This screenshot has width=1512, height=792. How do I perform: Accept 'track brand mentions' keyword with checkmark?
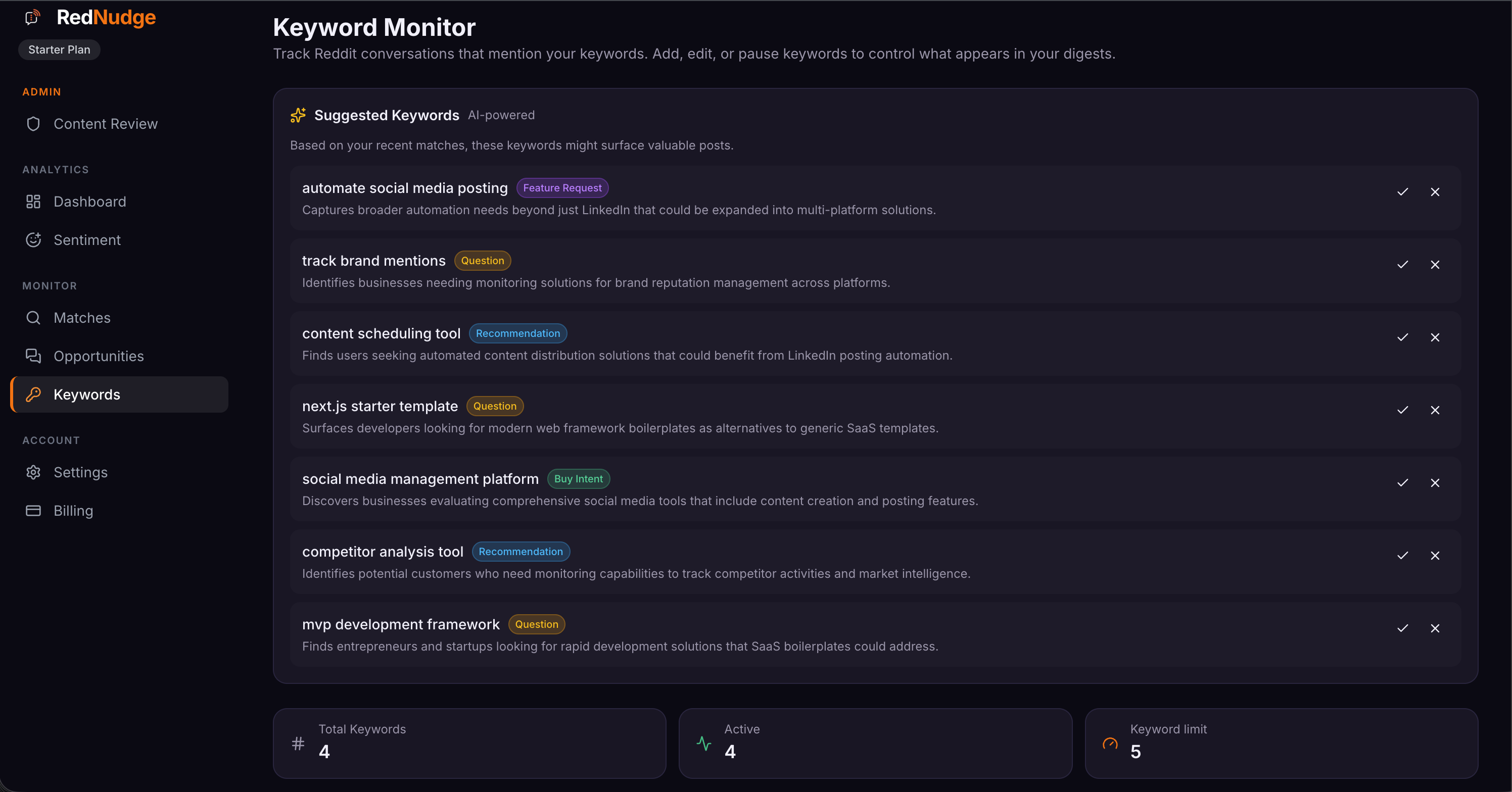(x=1402, y=265)
